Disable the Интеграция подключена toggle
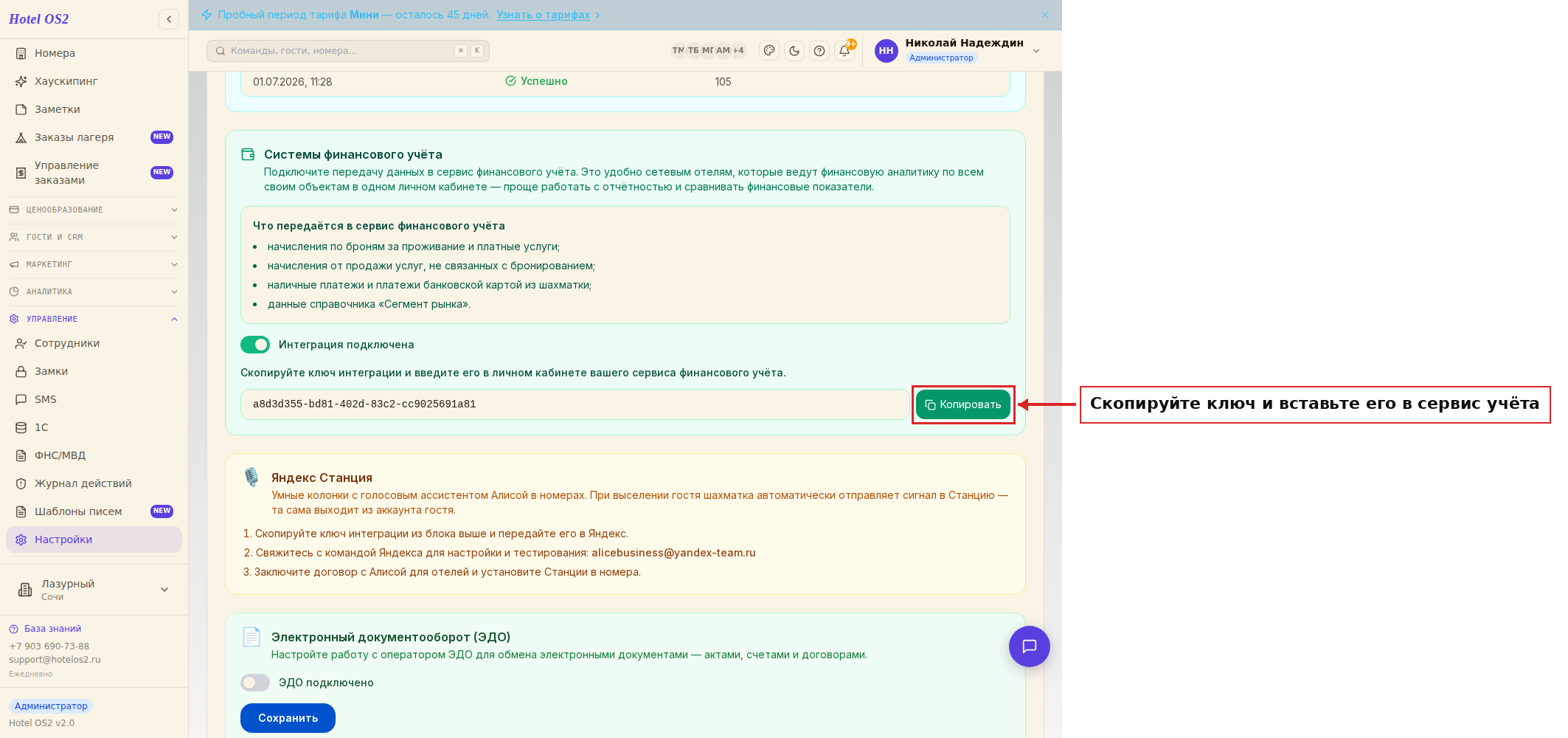1568x738 pixels. (x=255, y=345)
